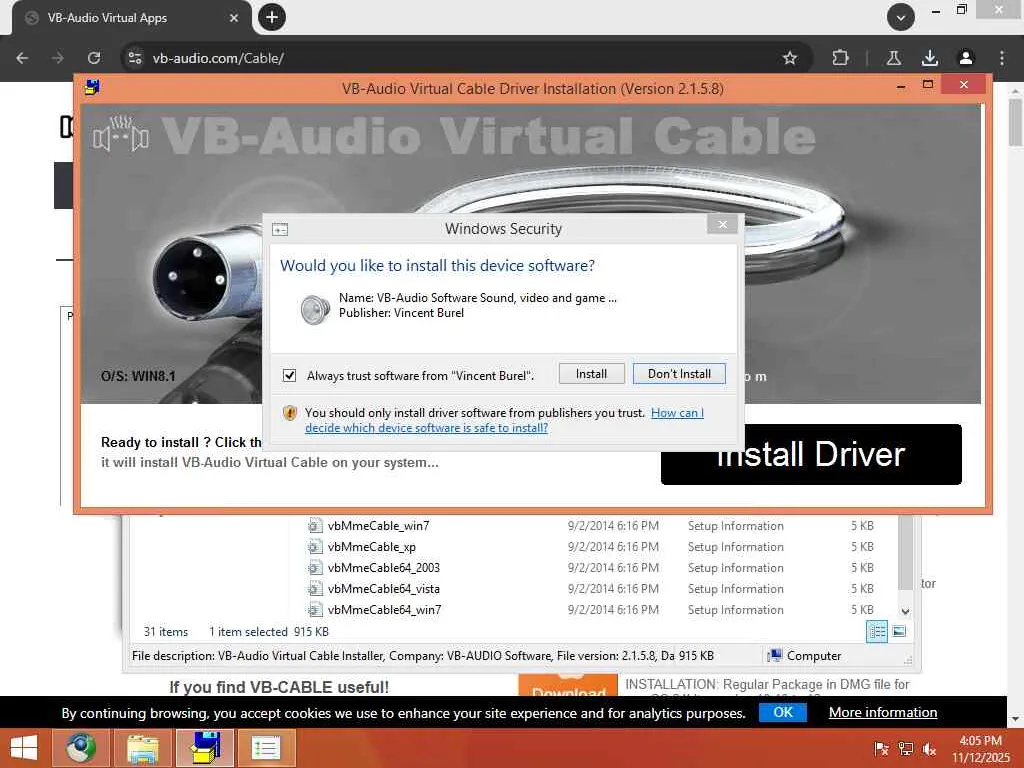1024x768 pixels.
Task: Select the VB-Audio Virtual Apps tab
Action: (131, 18)
